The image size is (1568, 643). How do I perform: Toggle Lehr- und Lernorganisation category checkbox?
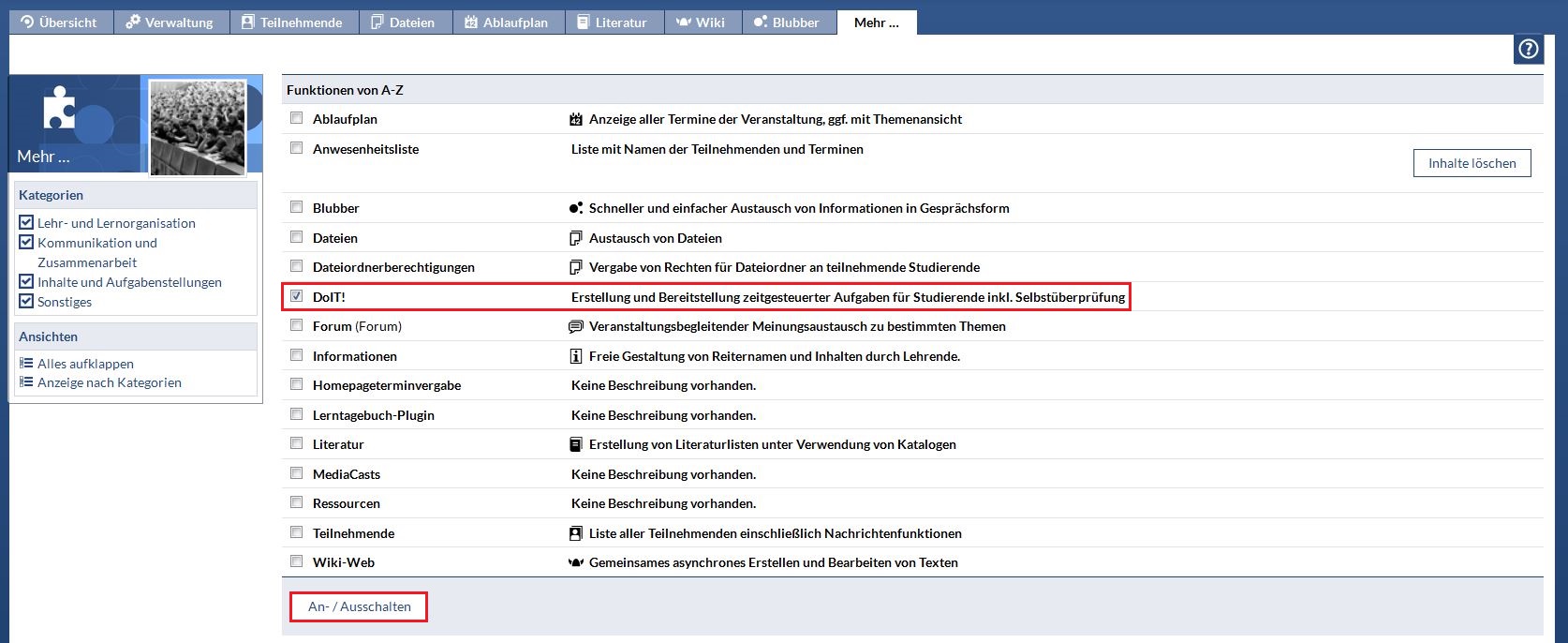(26, 223)
